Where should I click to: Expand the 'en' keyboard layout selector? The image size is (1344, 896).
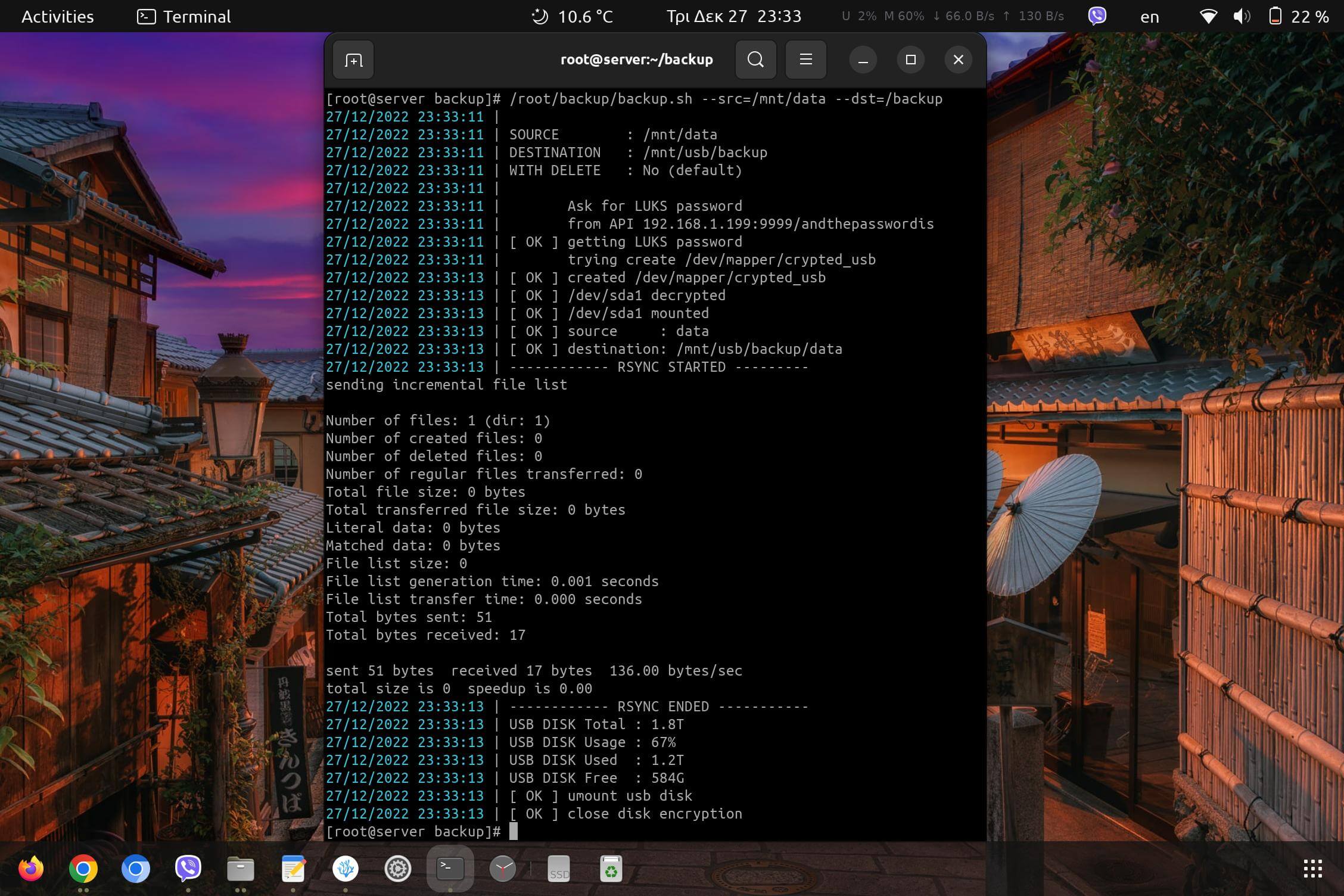coord(1149,17)
